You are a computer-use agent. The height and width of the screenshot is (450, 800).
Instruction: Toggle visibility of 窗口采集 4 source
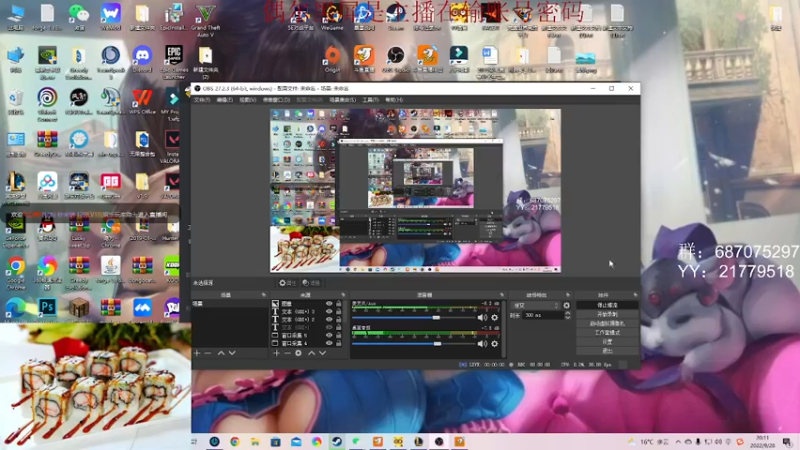[x=329, y=343]
